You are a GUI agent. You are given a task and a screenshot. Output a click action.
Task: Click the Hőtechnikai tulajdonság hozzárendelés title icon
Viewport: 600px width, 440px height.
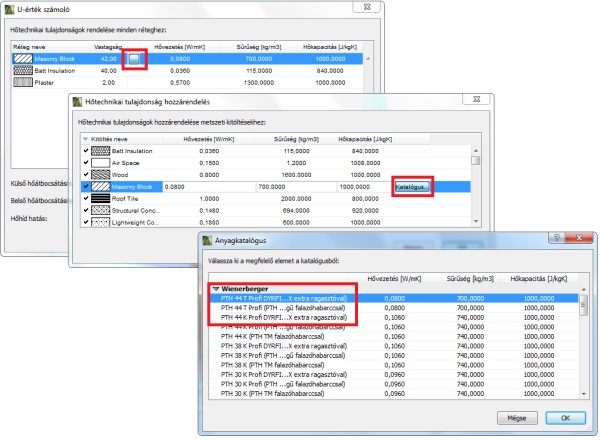[78, 102]
